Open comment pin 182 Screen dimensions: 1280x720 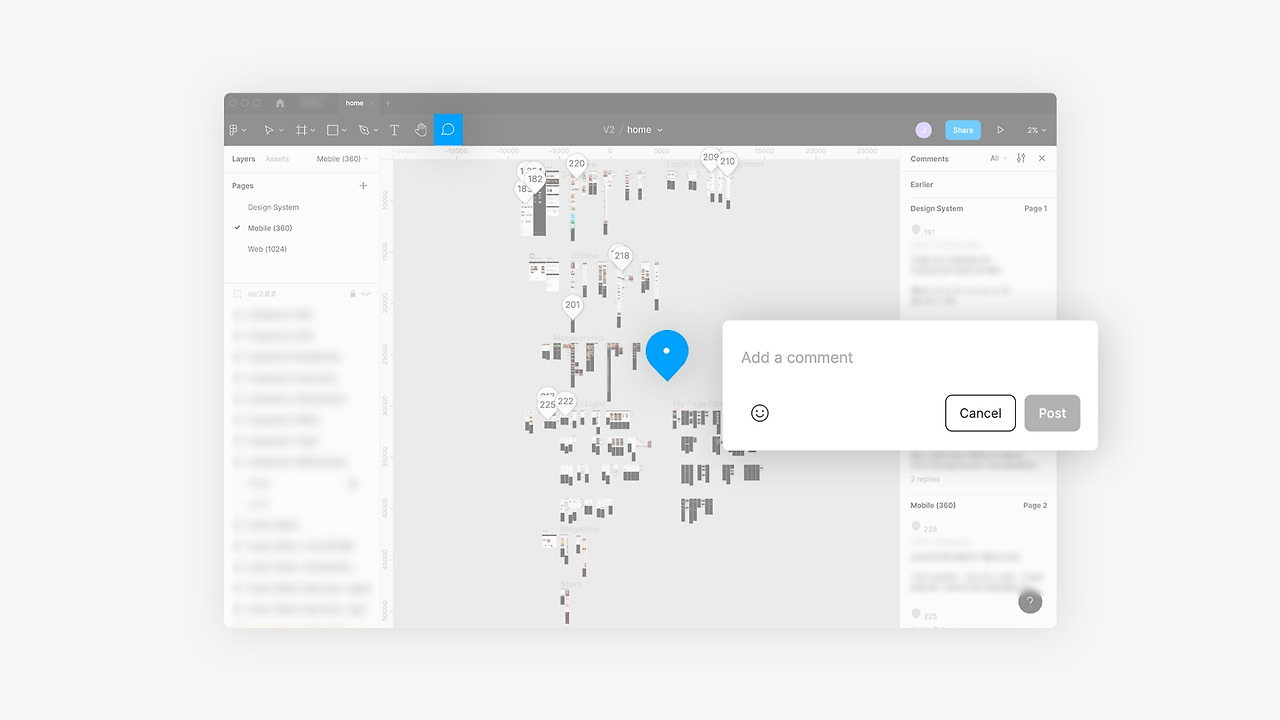click(x=535, y=181)
